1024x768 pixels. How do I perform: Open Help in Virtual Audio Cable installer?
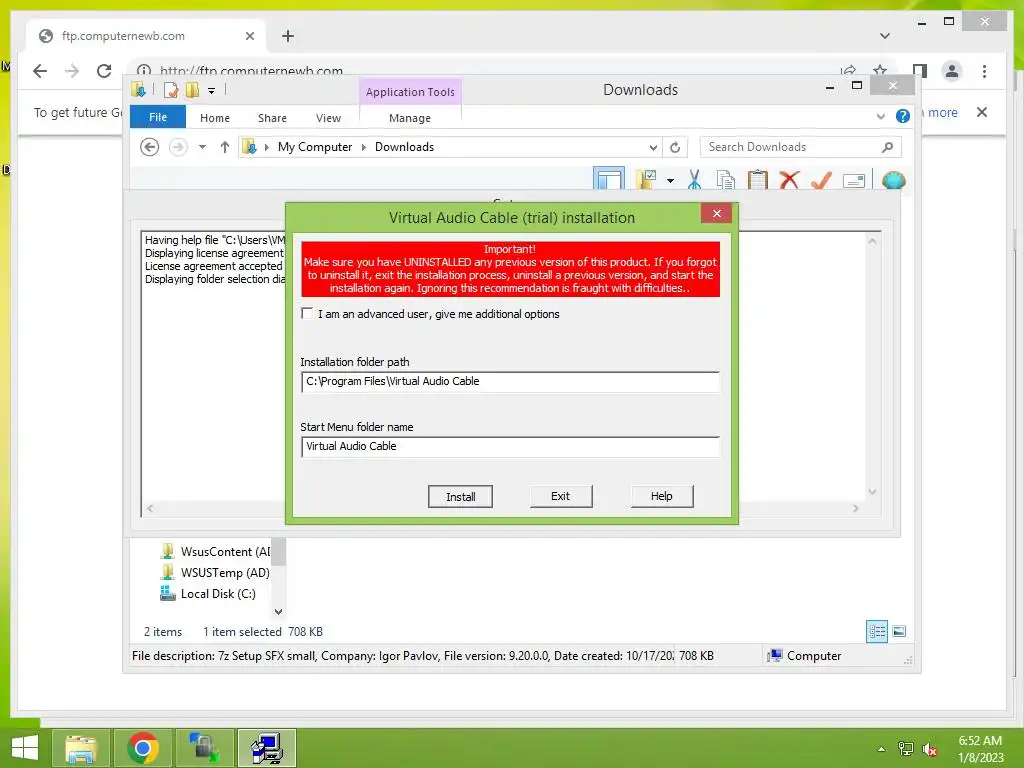[662, 496]
